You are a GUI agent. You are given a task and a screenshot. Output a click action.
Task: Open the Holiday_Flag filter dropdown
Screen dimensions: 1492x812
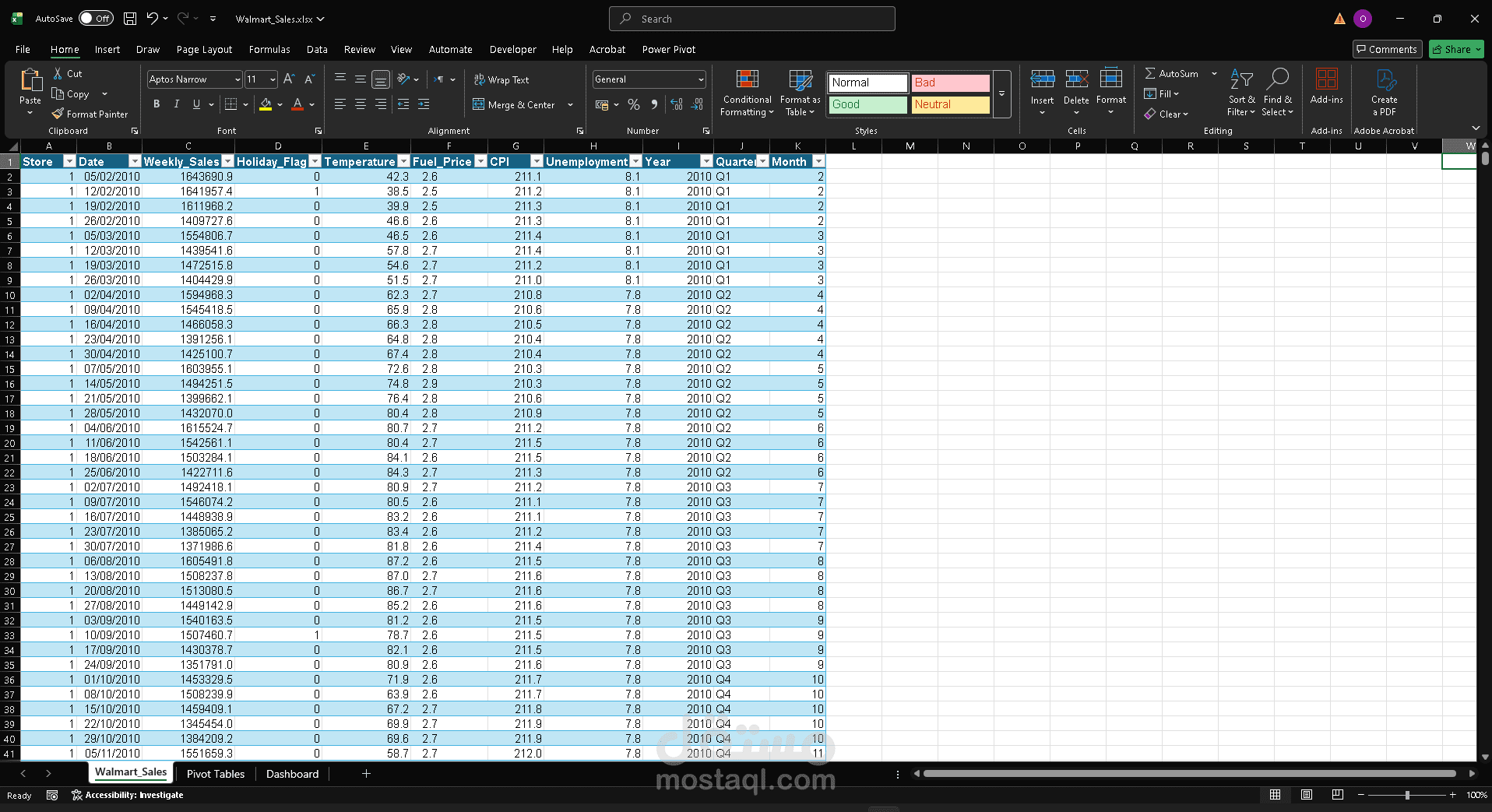tap(315, 161)
